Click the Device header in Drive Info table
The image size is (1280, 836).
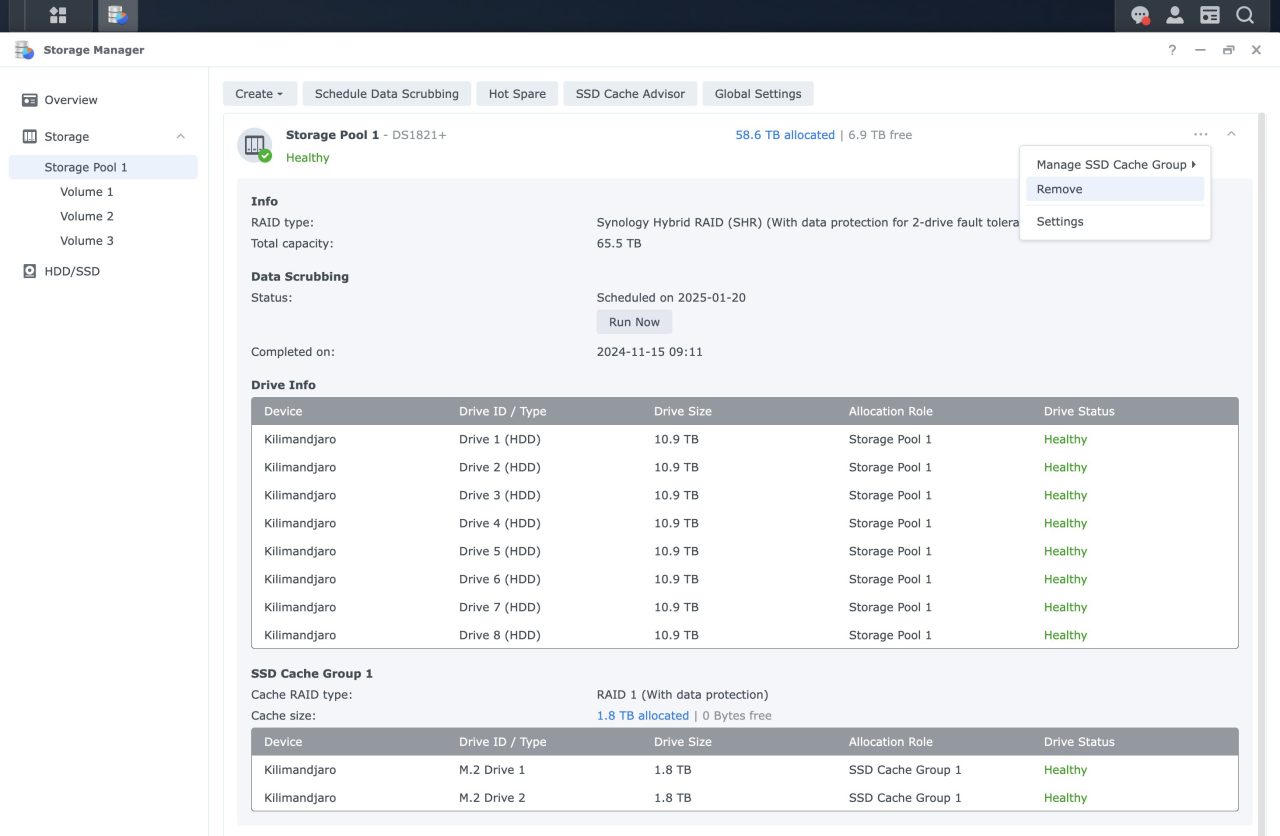[283, 411]
